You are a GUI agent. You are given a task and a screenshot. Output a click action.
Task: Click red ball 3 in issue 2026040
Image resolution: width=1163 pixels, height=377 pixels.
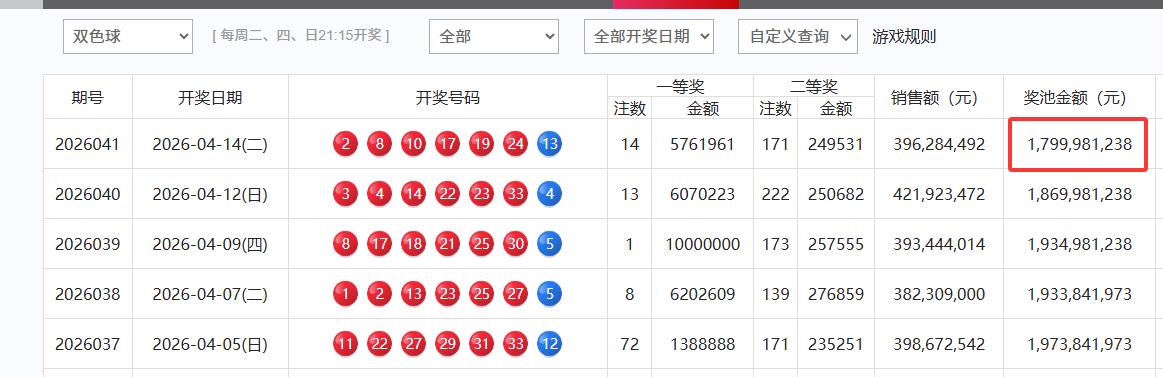point(345,194)
